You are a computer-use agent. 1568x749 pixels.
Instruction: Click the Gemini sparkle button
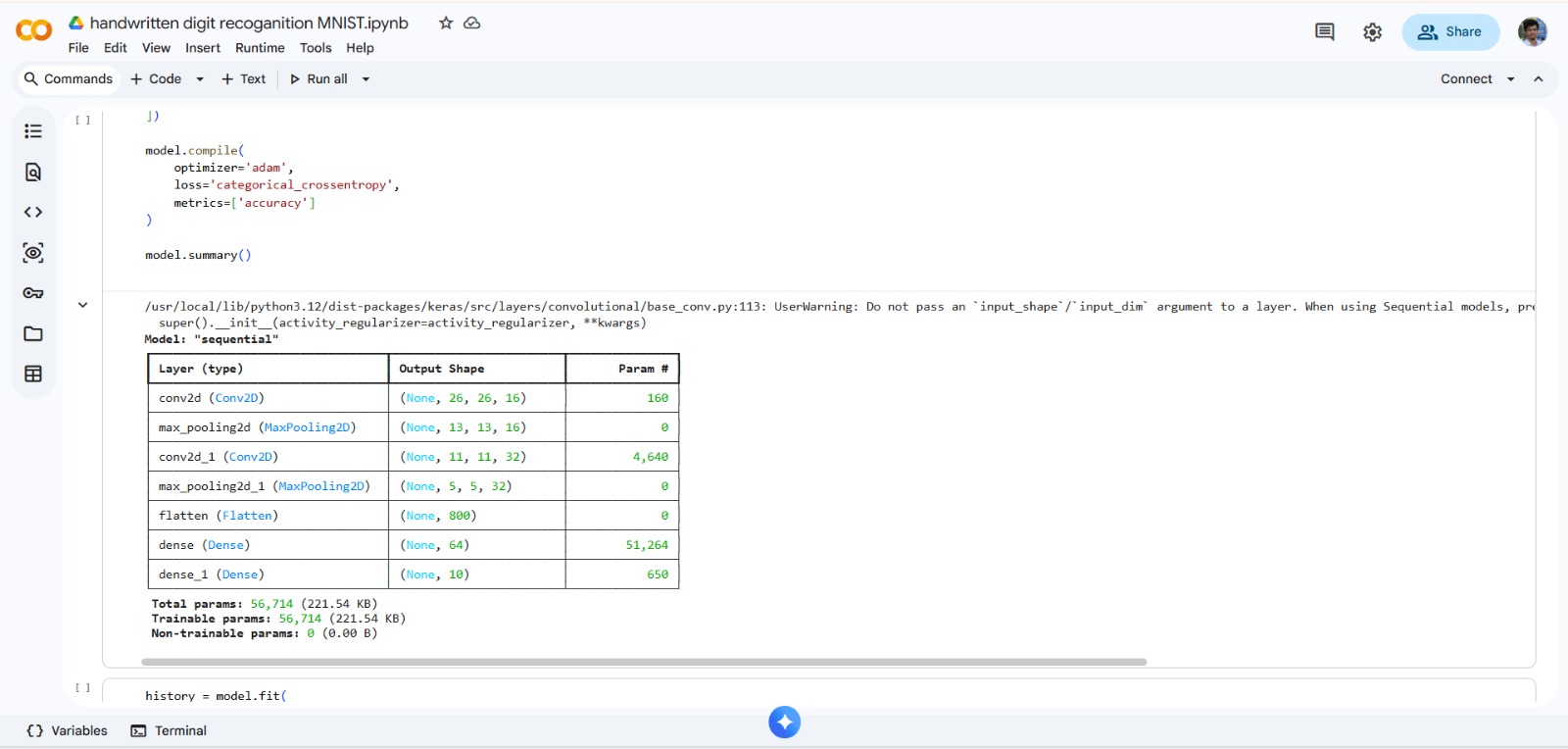(784, 723)
